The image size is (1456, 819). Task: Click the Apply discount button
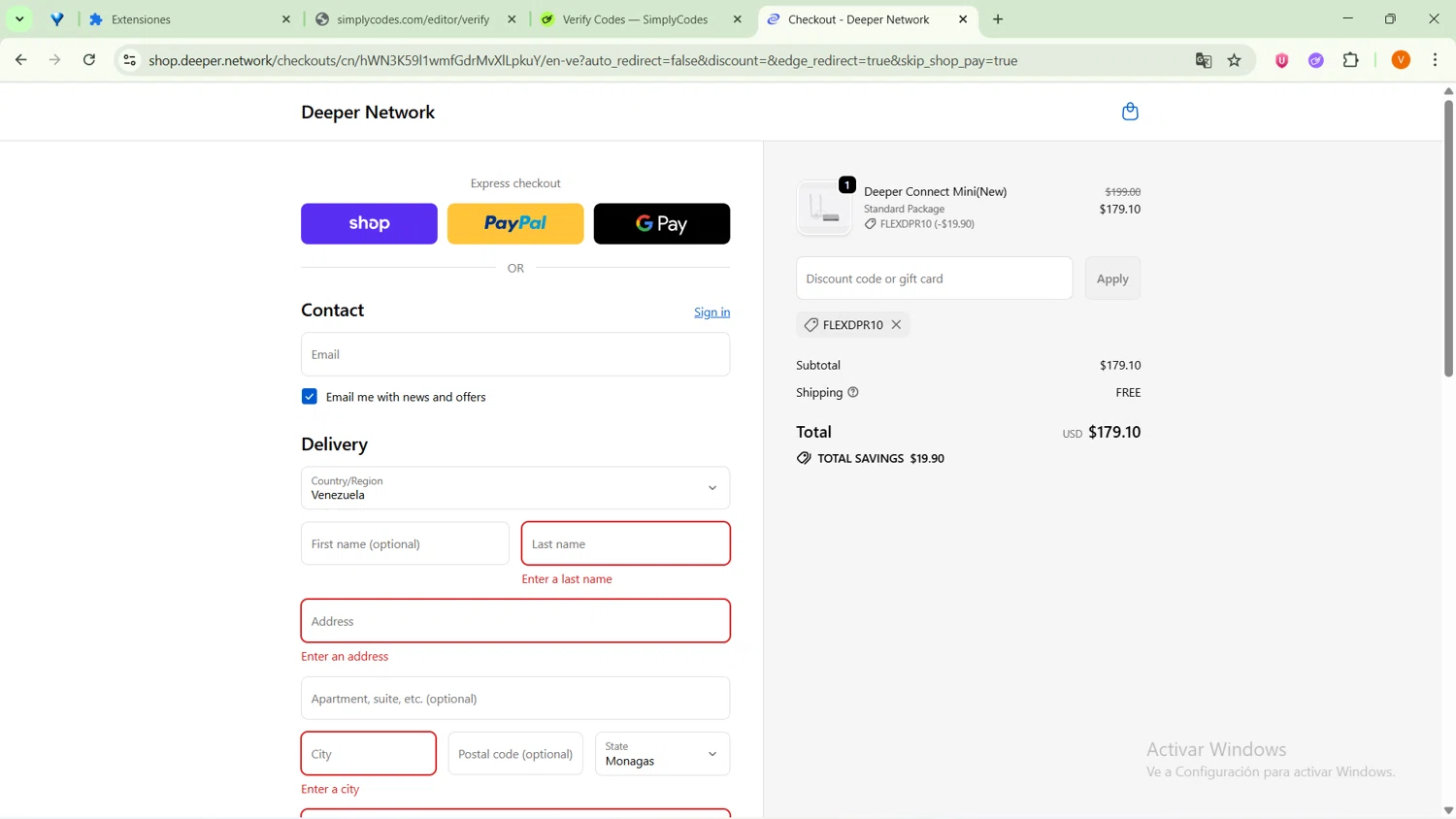[1112, 278]
